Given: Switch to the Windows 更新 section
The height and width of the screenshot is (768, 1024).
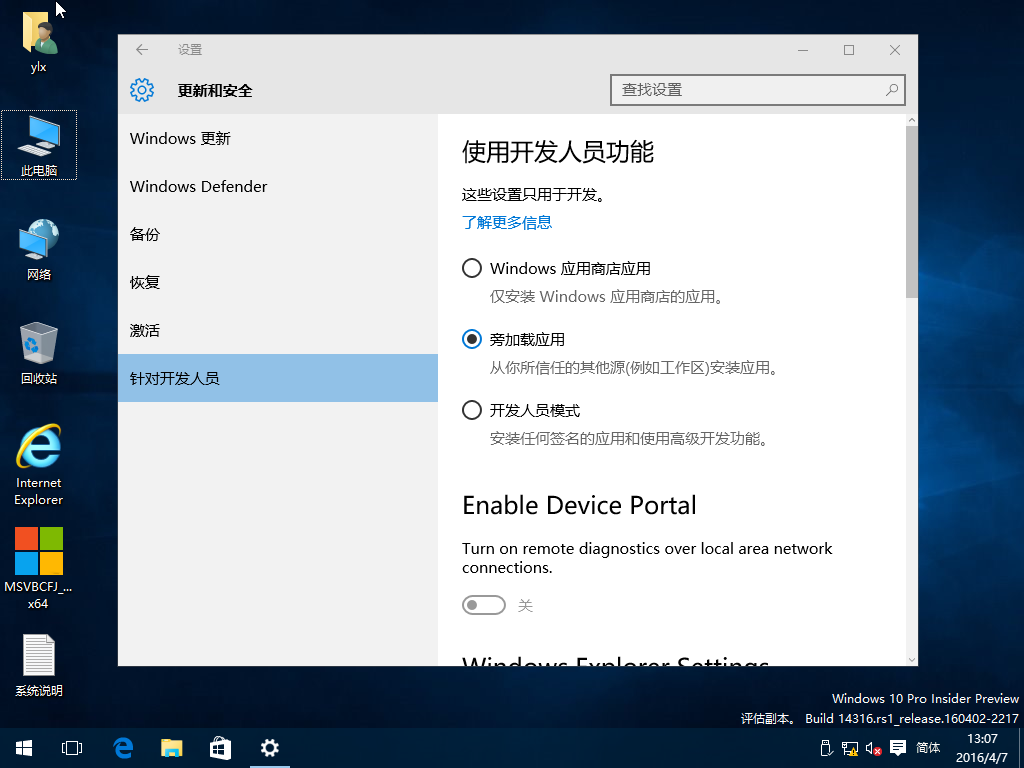Looking at the screenshot, I should (x=180, y=139).
